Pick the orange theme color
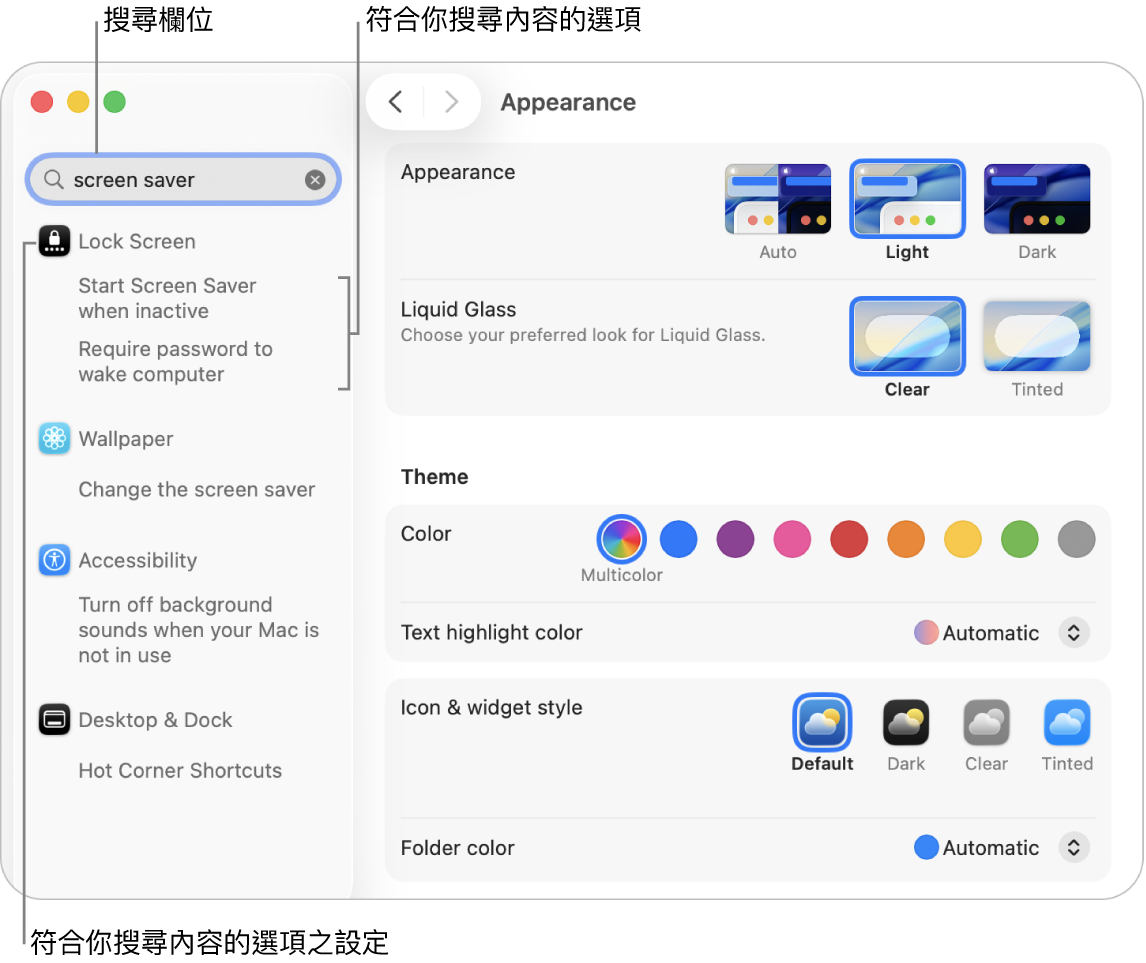Viewport: 1146px width, 963px height. pos(906,539)
